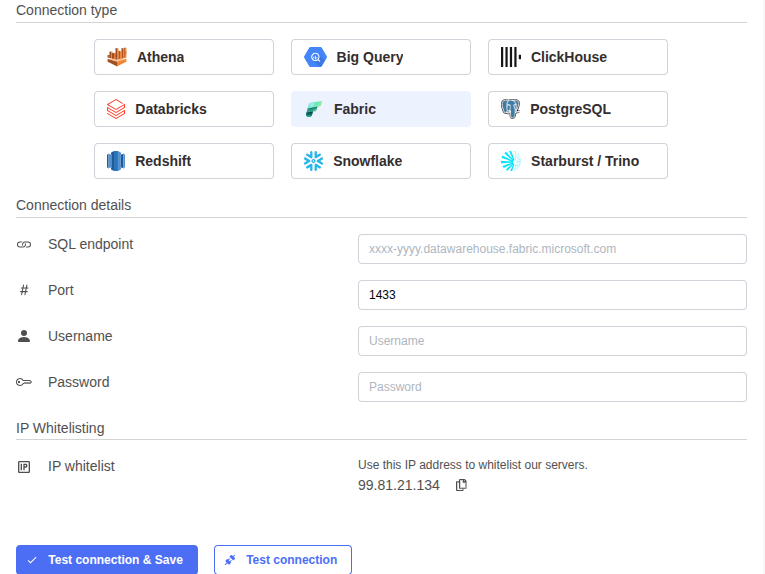
Task: Select the Athena connection type
Action: tap(184, 57)
